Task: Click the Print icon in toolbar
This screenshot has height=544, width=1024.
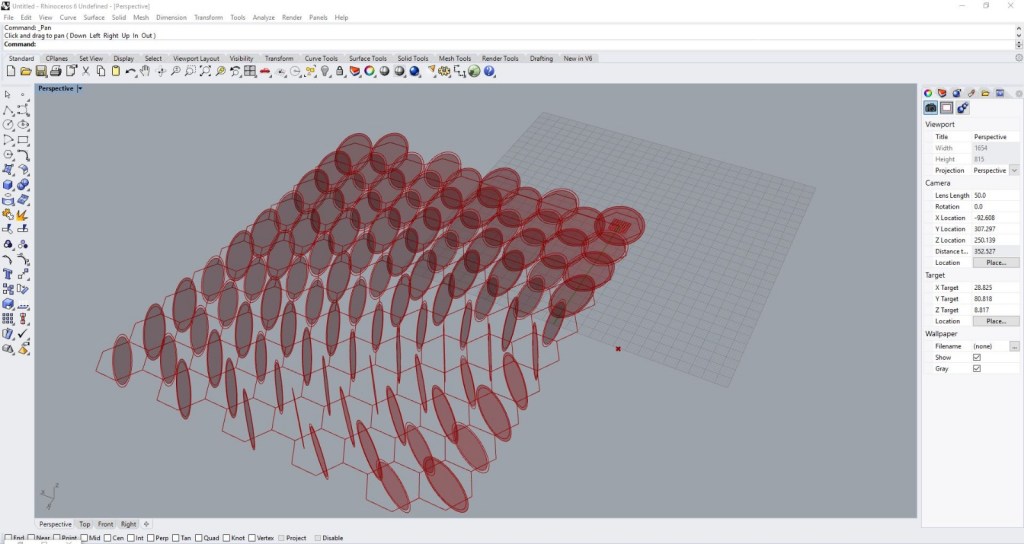Action: click(56, 72)
